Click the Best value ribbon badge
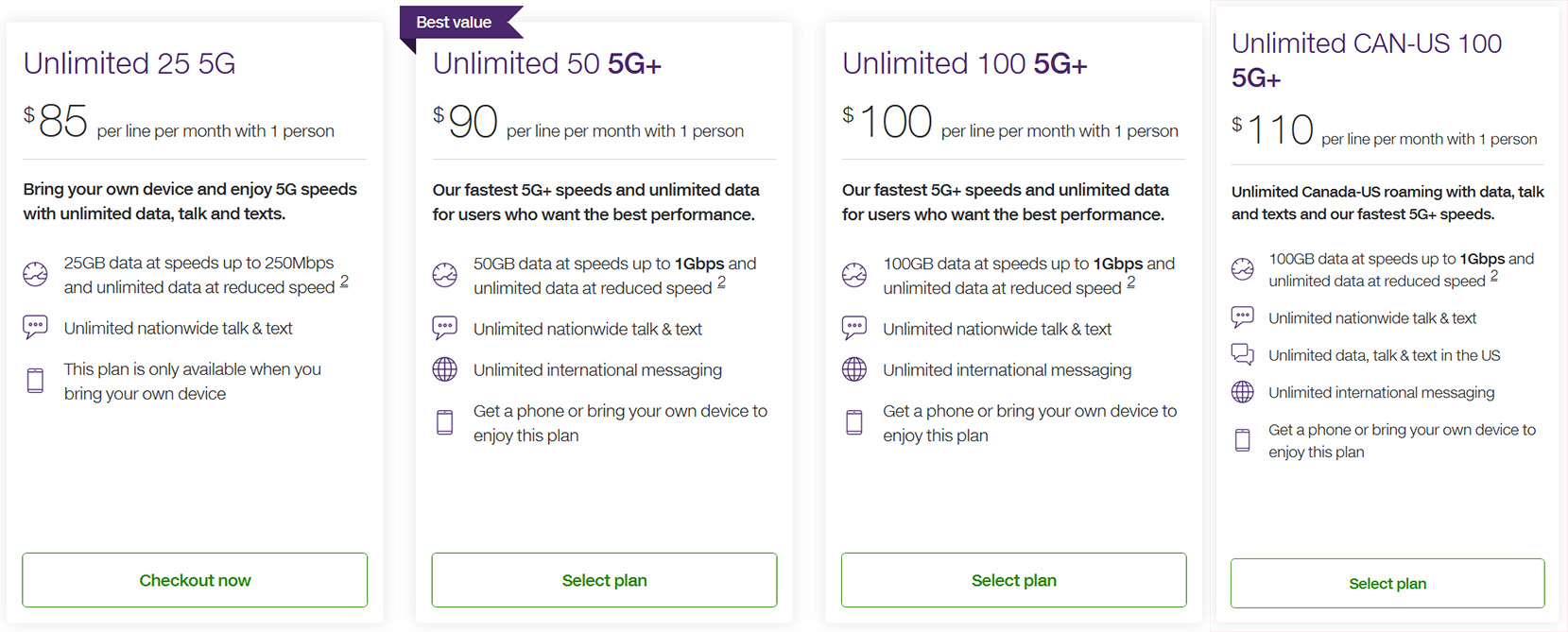Screen dimensions: 1568x632 coord(455,23)
